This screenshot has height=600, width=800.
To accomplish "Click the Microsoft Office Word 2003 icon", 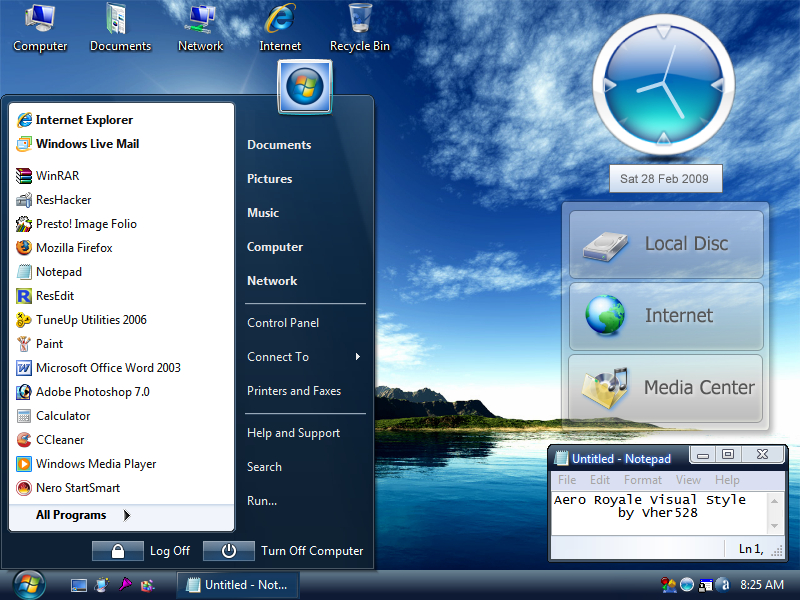I will [x=24, y=367].
